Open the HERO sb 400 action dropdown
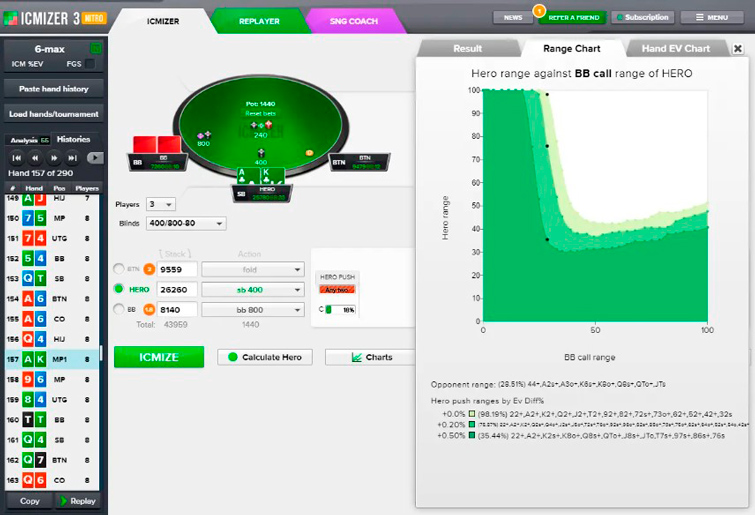The width and height of the screenshot is (755, 515). tap(253, 290)
